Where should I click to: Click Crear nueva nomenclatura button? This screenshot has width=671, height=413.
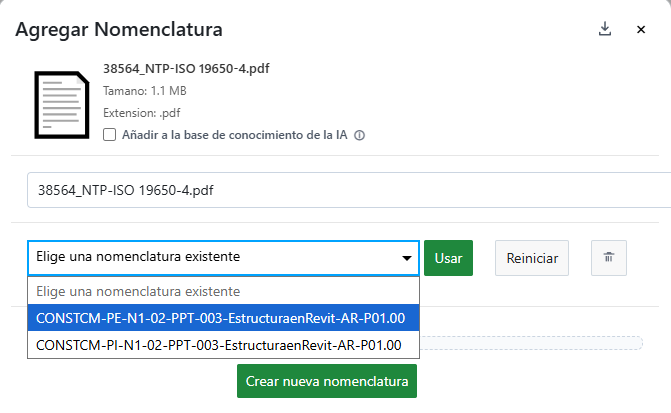(x=327, y=382)
